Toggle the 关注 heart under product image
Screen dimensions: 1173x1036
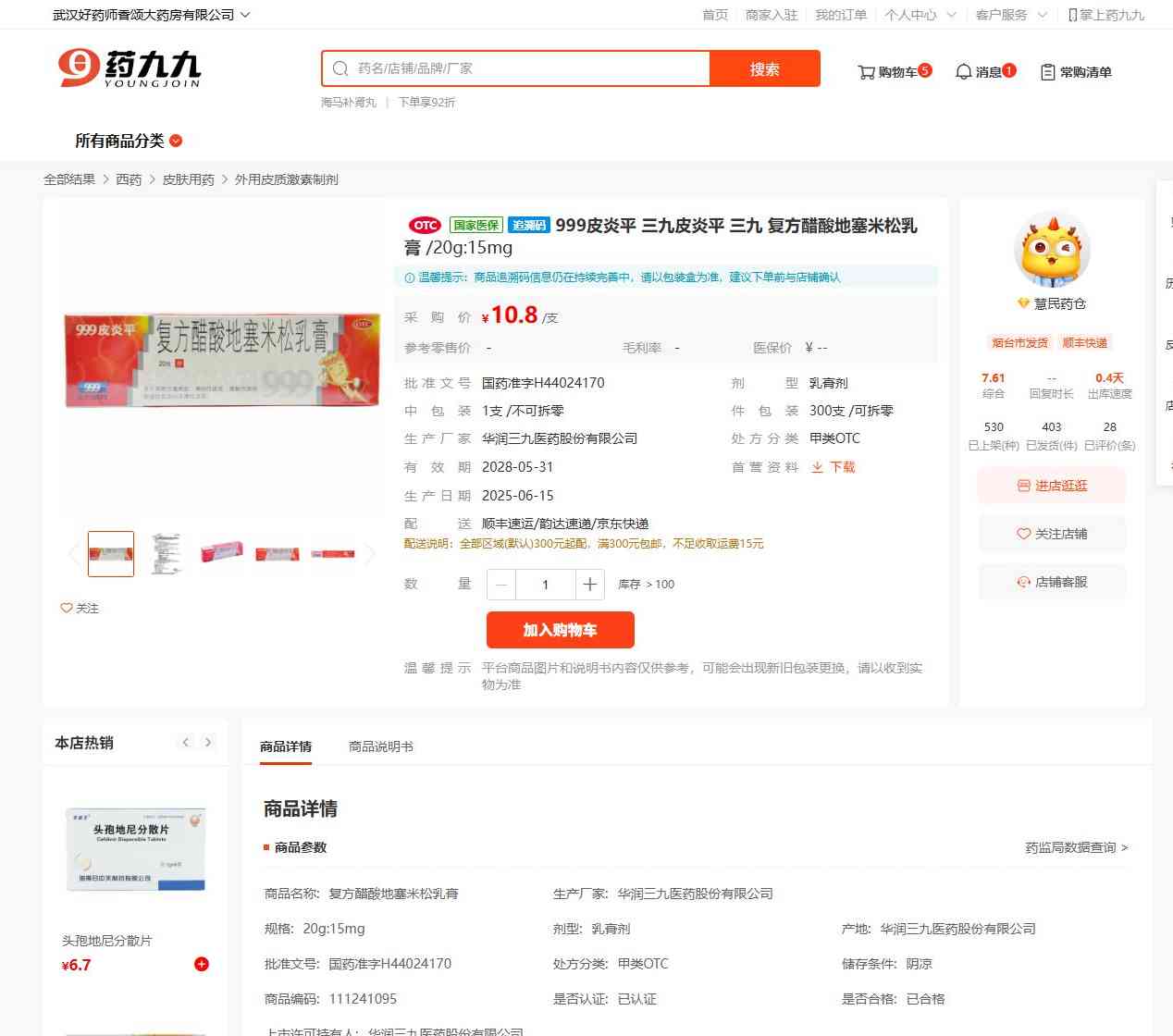(x=80, y=608)
